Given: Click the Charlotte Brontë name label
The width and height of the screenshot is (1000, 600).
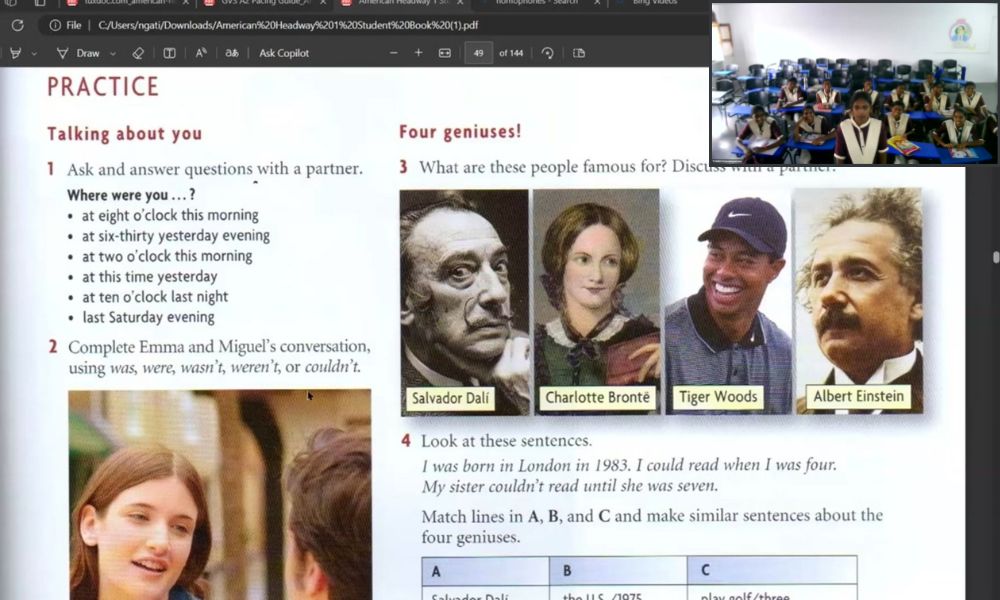Looking at the screenshot, I should click(597, 397).
